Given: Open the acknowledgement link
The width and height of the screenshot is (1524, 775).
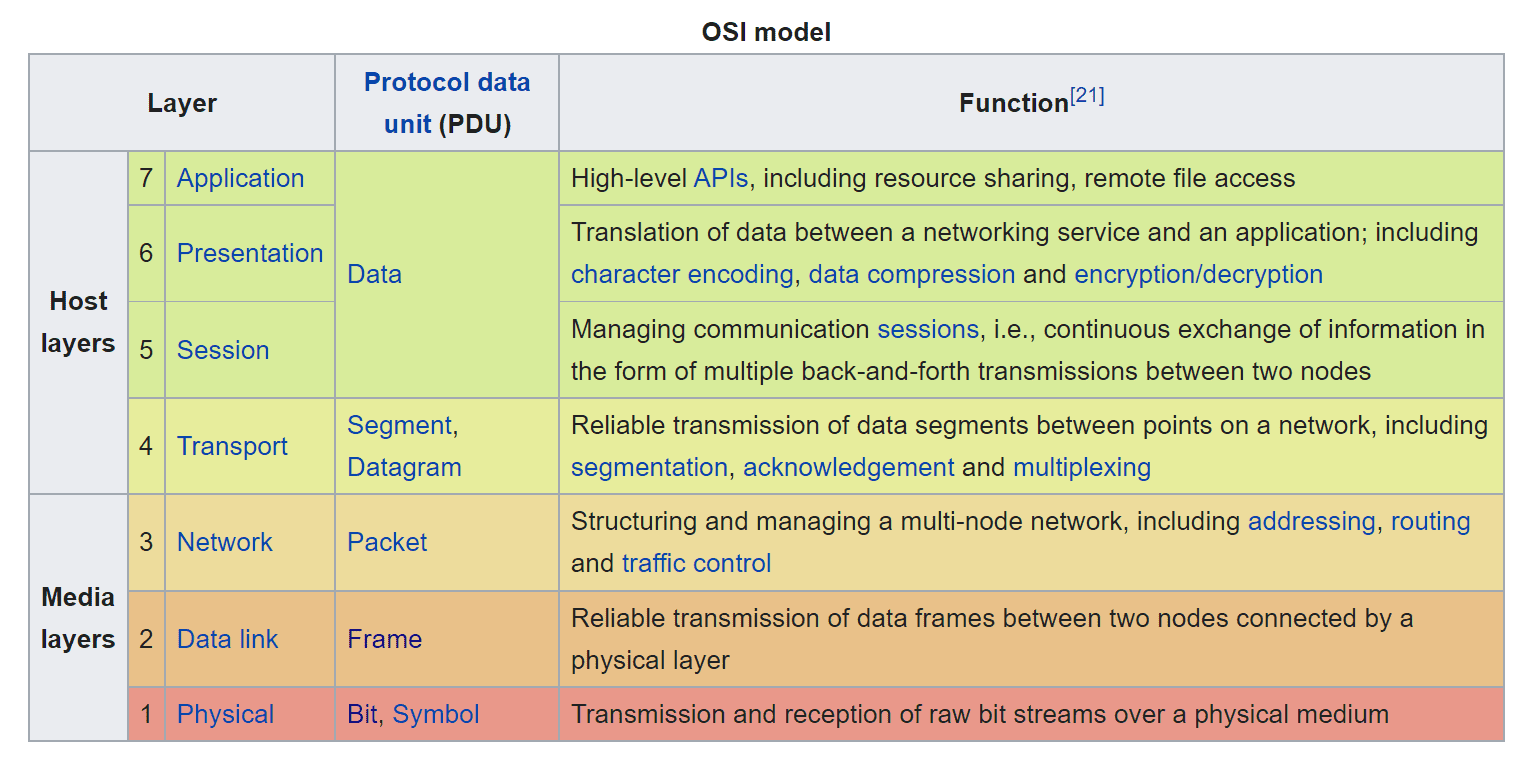Looking at the screenshot, I should (849, 467).
